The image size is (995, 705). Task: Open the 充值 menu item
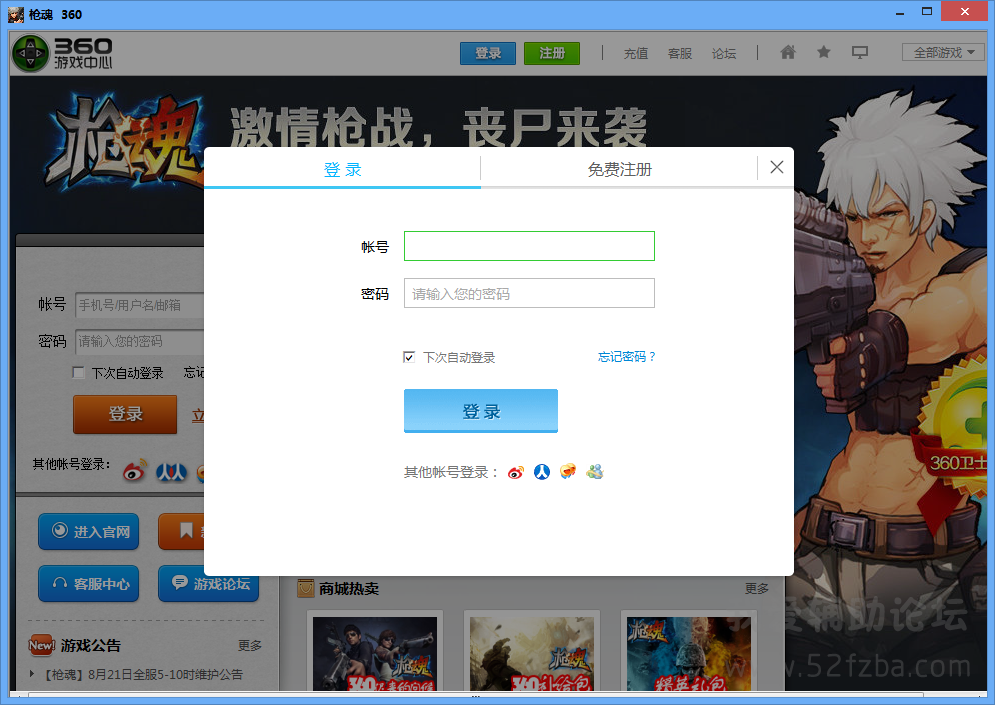click(635, 53)
